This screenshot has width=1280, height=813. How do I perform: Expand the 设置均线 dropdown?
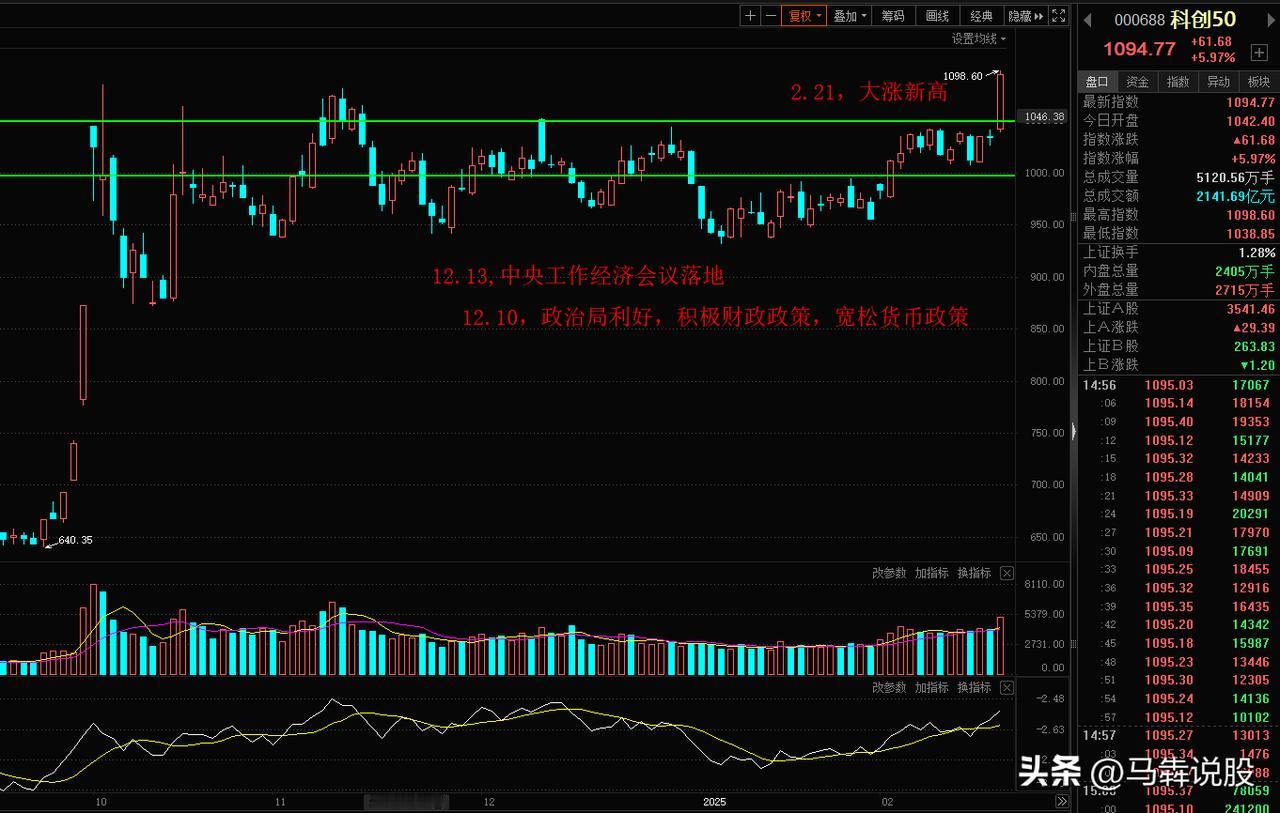click(978, 39)
